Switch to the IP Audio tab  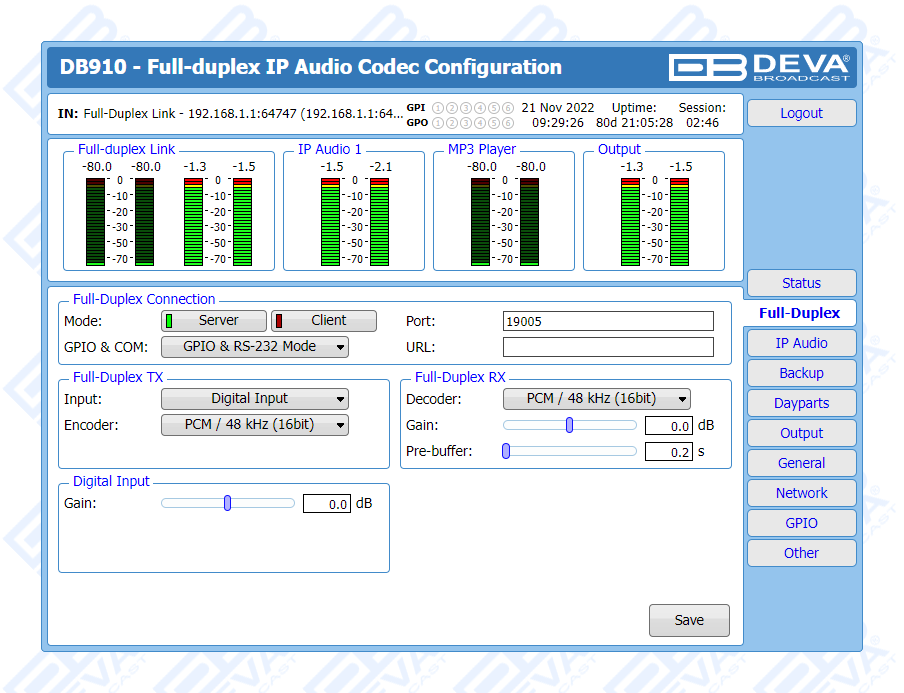(x=801, y=343)
